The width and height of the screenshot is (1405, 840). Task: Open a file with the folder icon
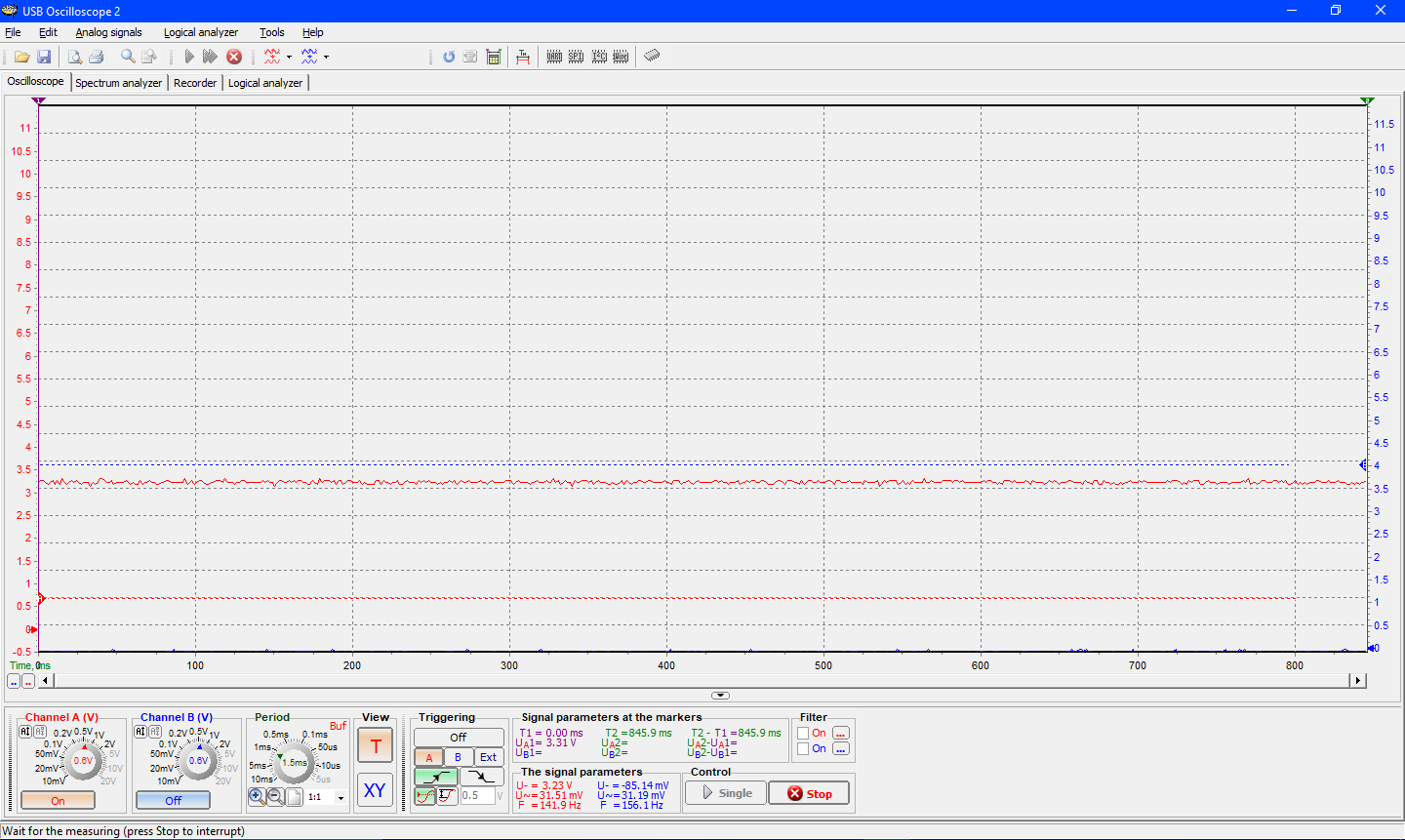click(21, 57)
